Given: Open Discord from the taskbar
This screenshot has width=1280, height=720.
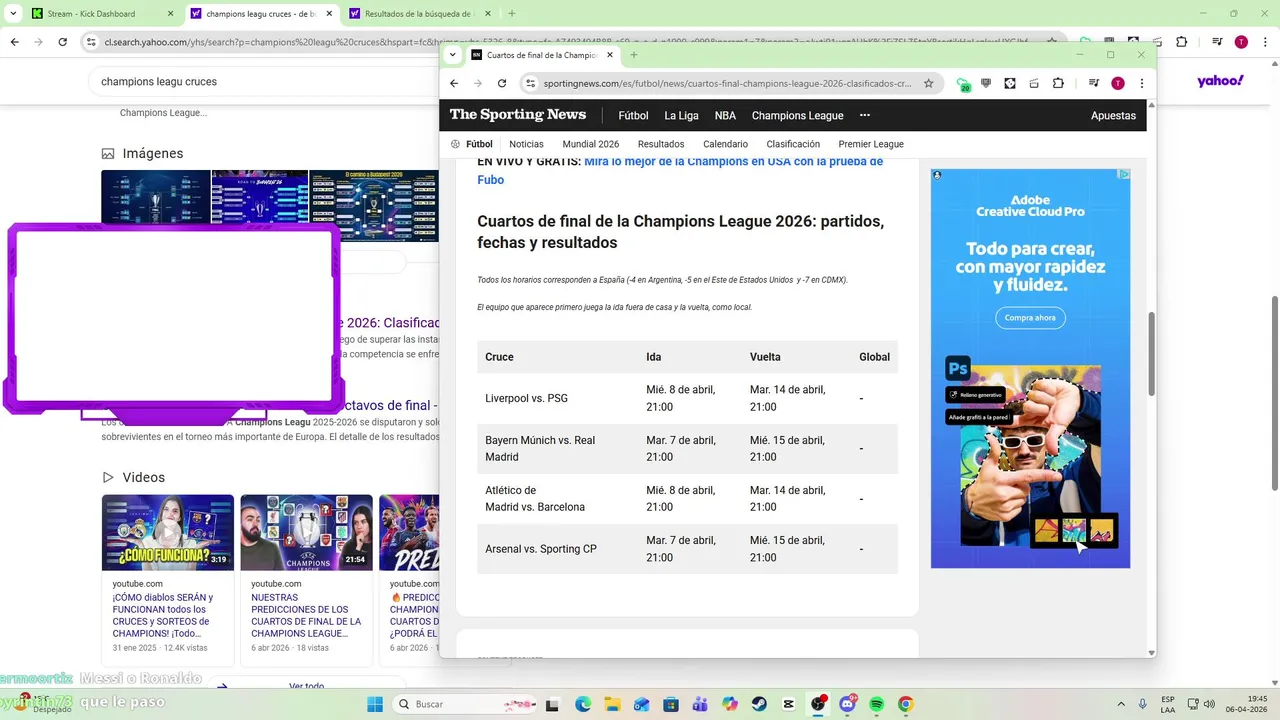Looking at the screenshot, I should (x=848, y=704).
